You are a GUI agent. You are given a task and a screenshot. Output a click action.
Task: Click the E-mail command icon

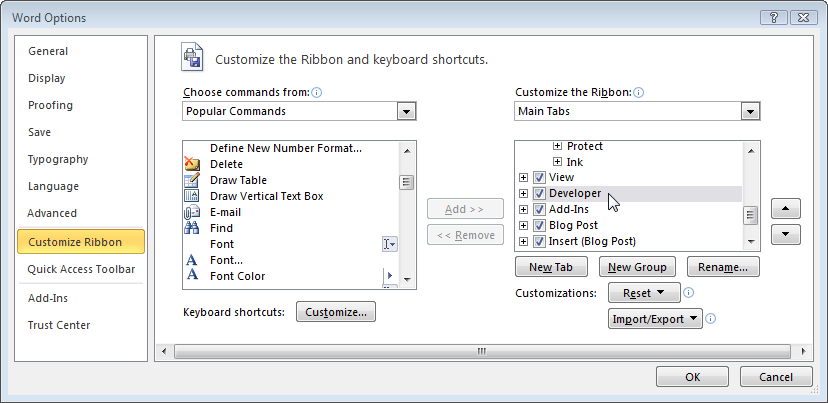pyautogui.click(x=192, y=212)
